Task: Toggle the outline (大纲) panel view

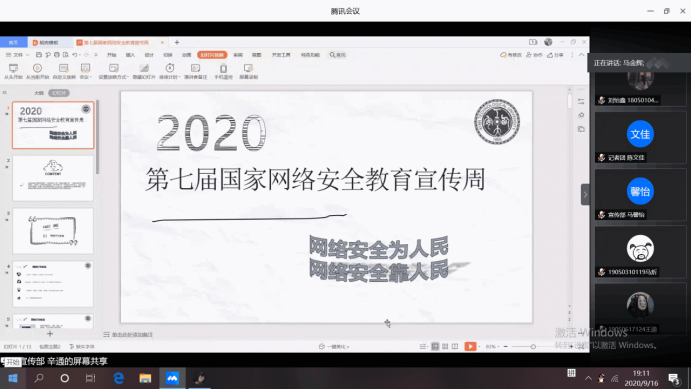Action: [x=39, y=93]
